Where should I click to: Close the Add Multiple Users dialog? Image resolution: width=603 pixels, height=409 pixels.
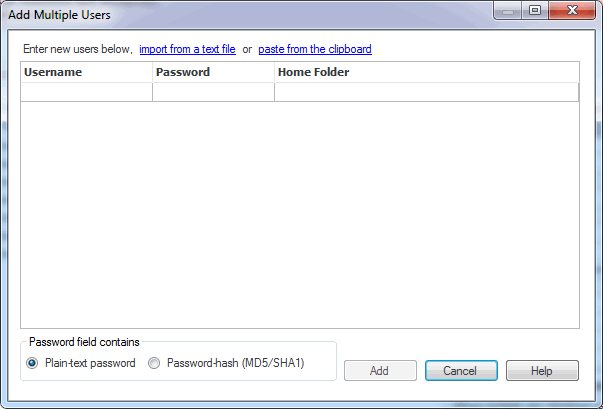coord(572,12)
